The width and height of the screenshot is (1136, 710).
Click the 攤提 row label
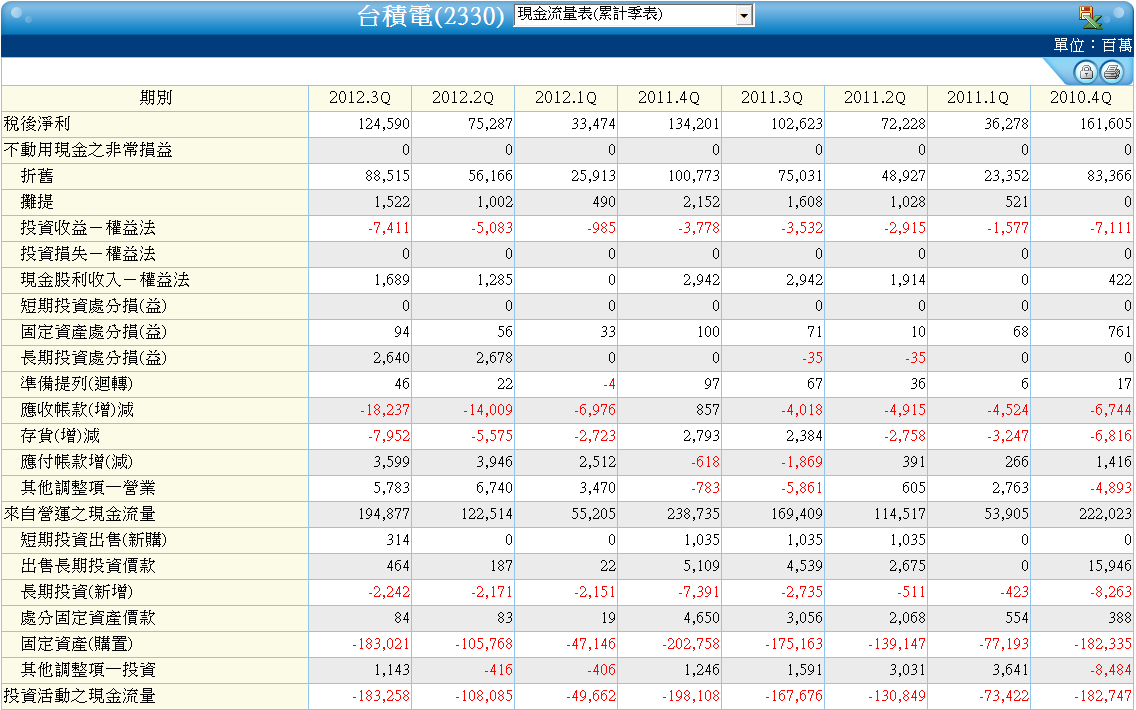[37, 202]
